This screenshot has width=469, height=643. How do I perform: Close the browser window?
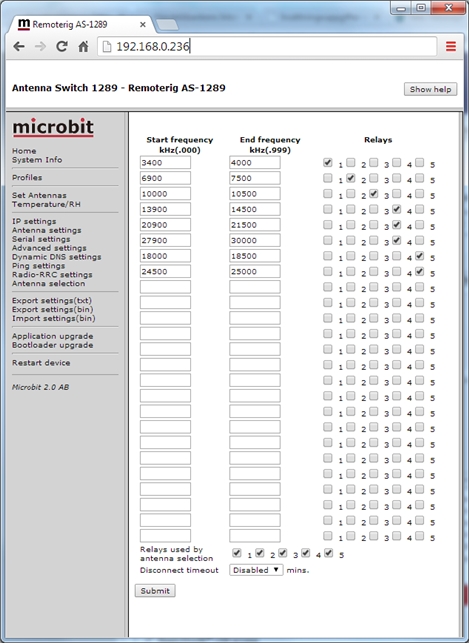(448, 8)
